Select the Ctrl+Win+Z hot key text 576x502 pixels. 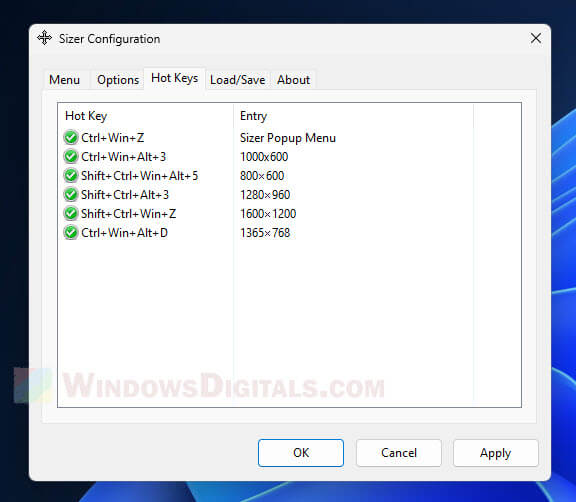[x=112, y=138]
